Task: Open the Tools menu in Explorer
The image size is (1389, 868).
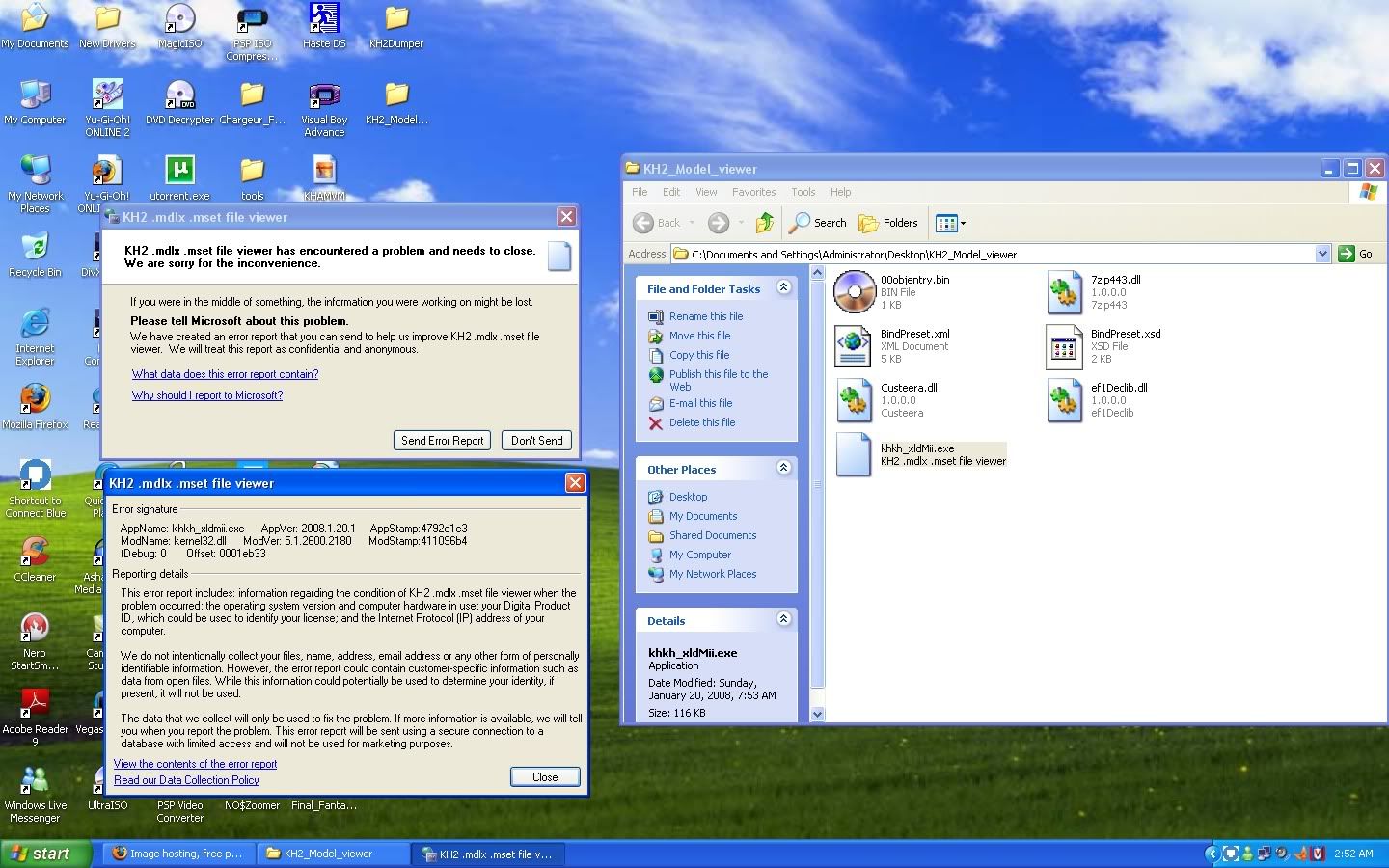Action: coord(803,192)
